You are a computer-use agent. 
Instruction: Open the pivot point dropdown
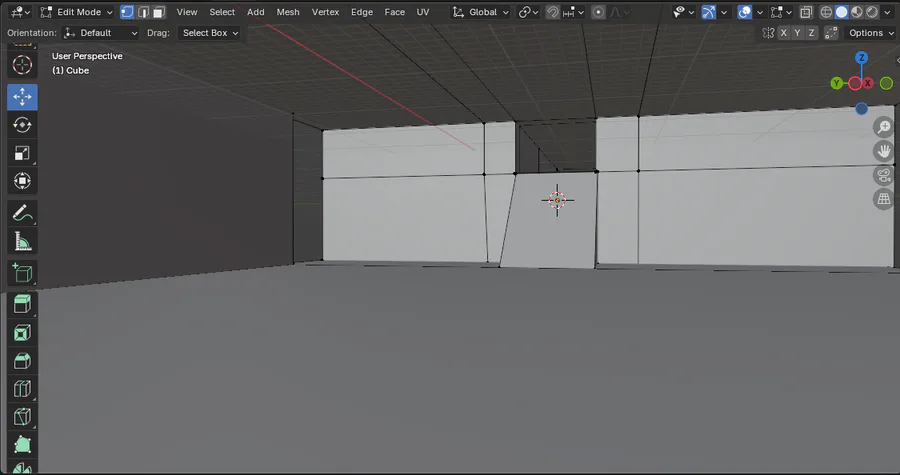coord(528,12)
